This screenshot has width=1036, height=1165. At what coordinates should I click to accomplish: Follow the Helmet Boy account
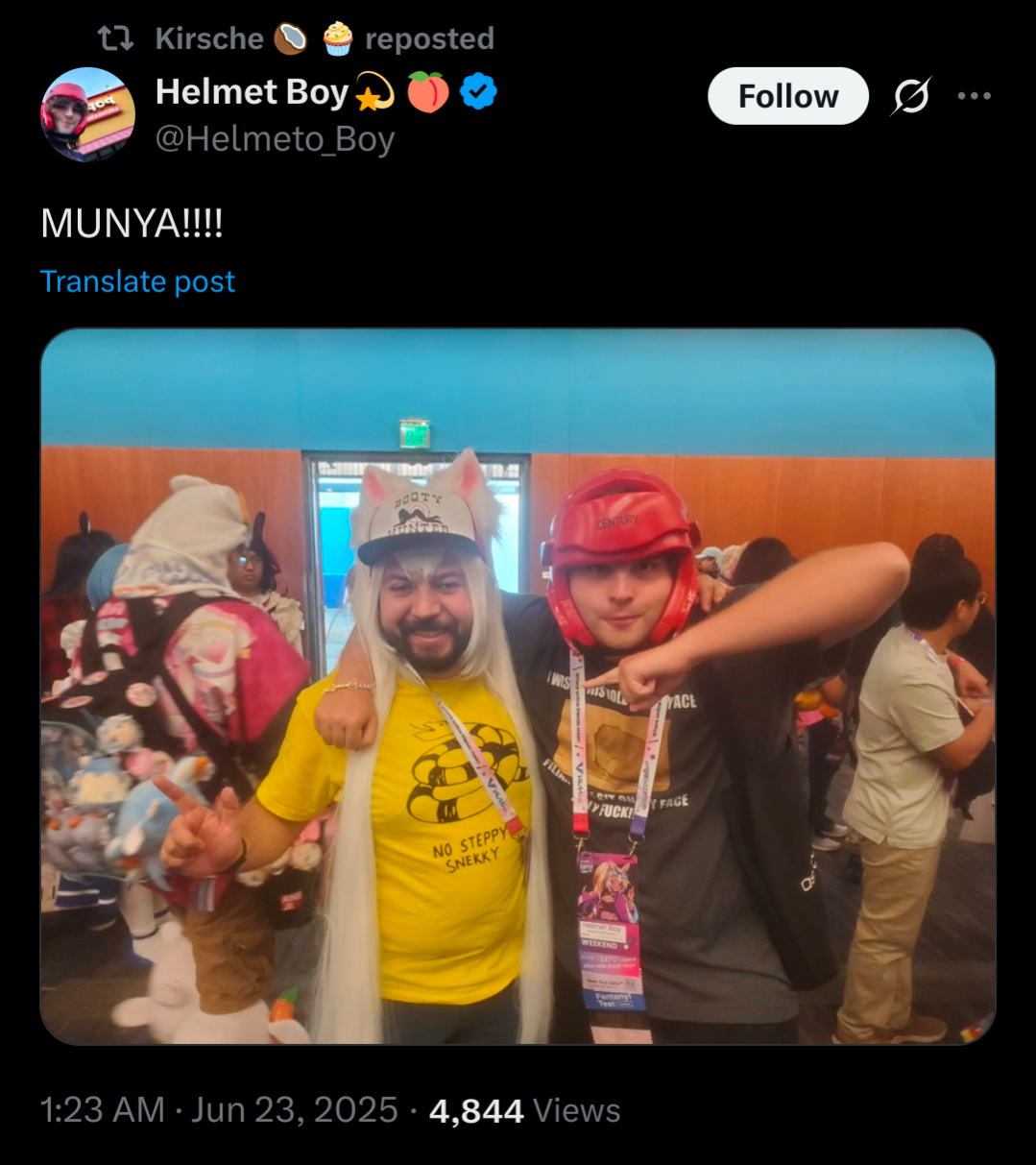788,96
